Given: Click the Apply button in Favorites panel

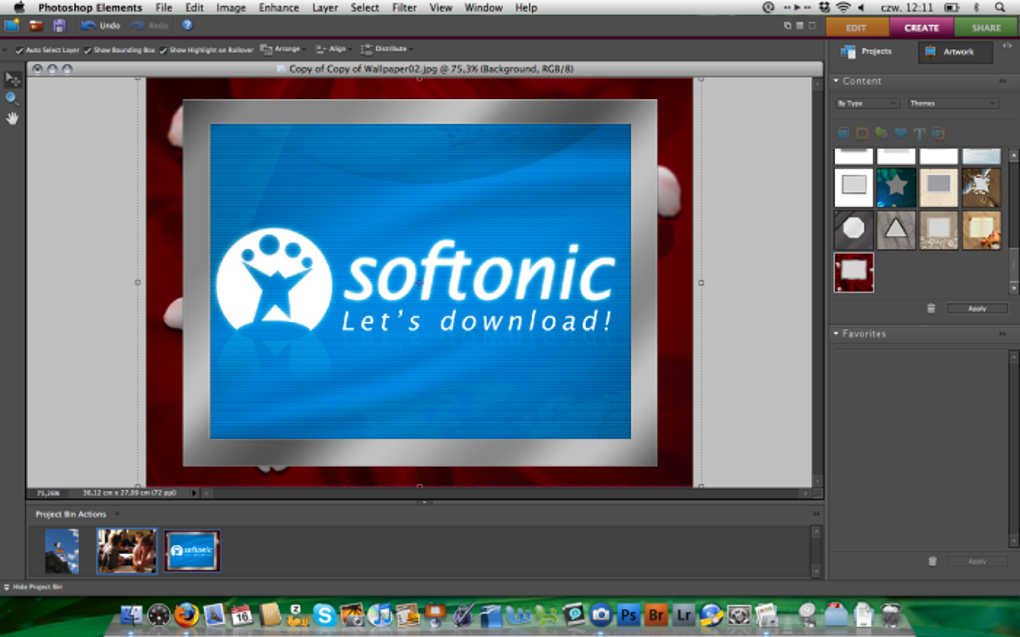Looking at the screenshot, I should (x=977, y=561).
